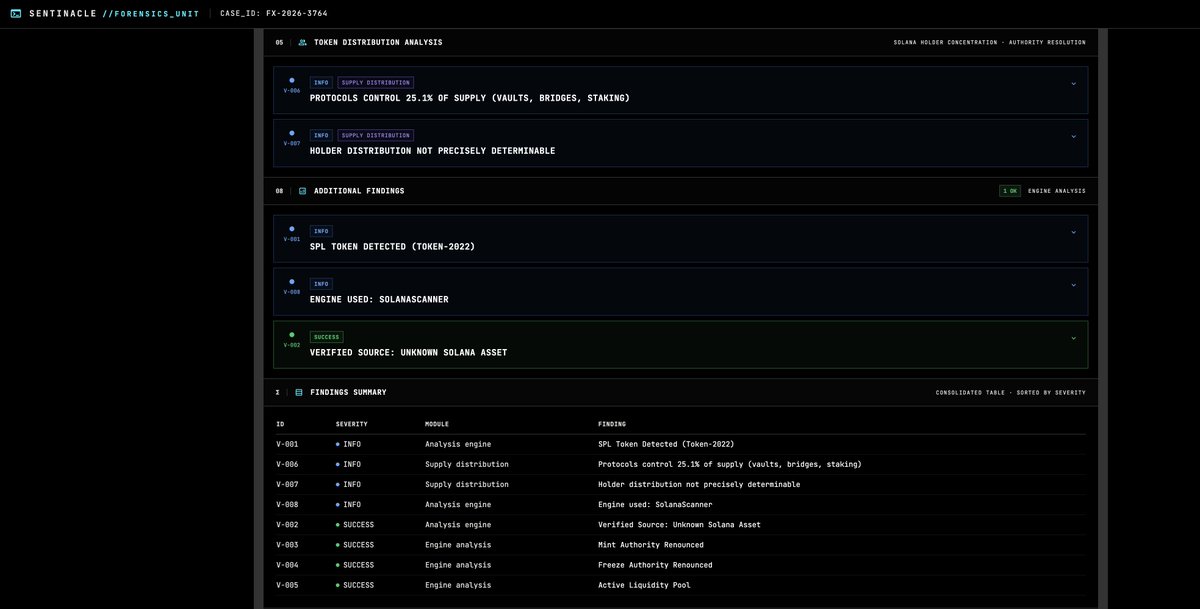The height and width of the screenshot is (609, 1200).
Task: Click the 'Protocols control 25.1% of supply' card title
Action: click(x=470, y=98)
